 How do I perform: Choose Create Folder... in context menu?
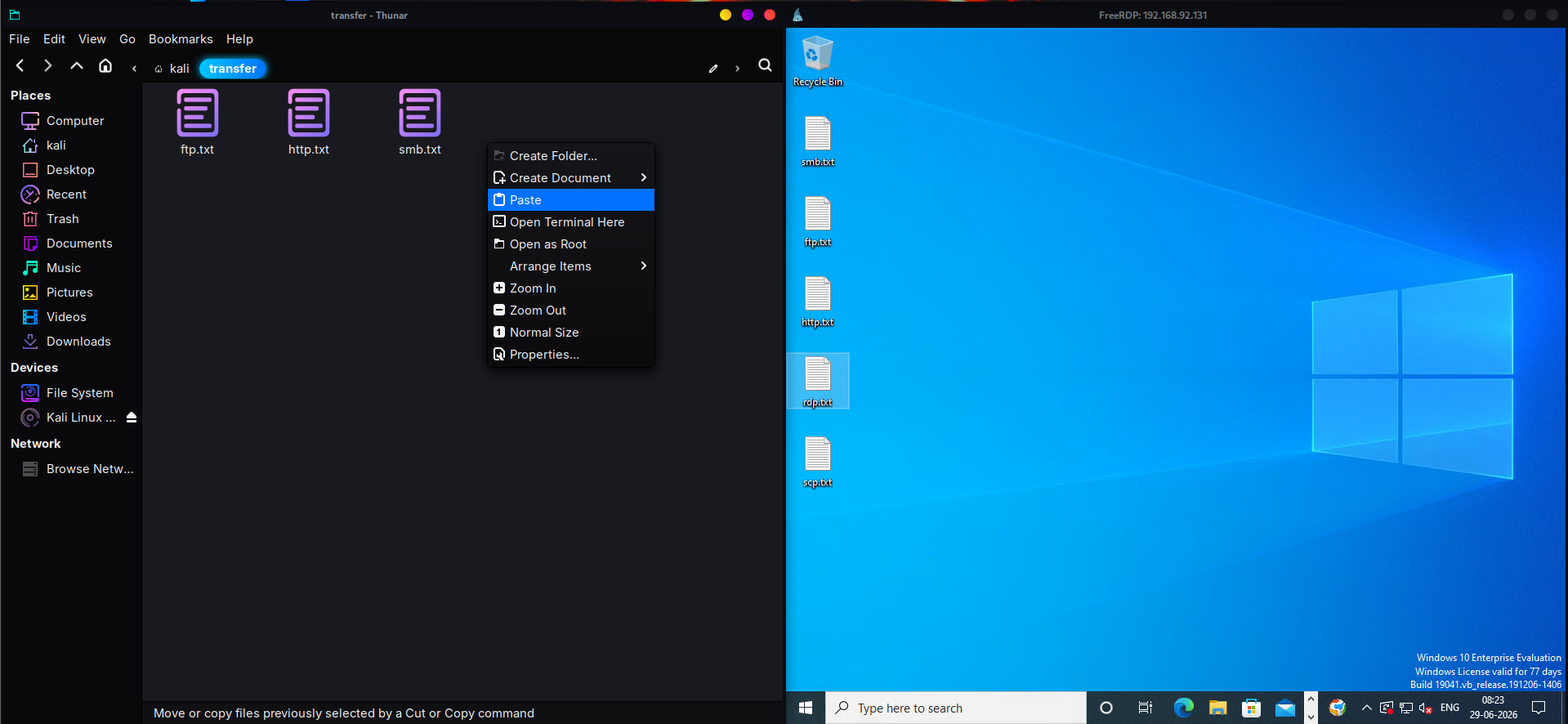point(571,155)
